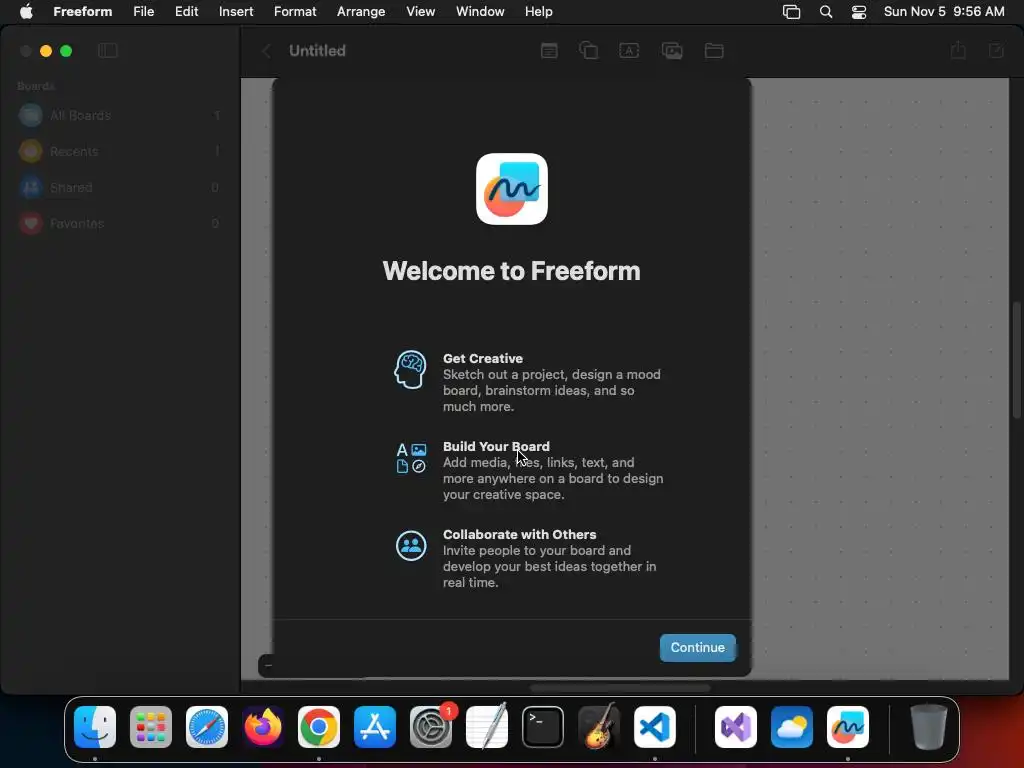This screenshot has width=1024, height=768.
Task: Open Visual Studio from the Dock
Action: pyautogui.click(x=736, y=727)
